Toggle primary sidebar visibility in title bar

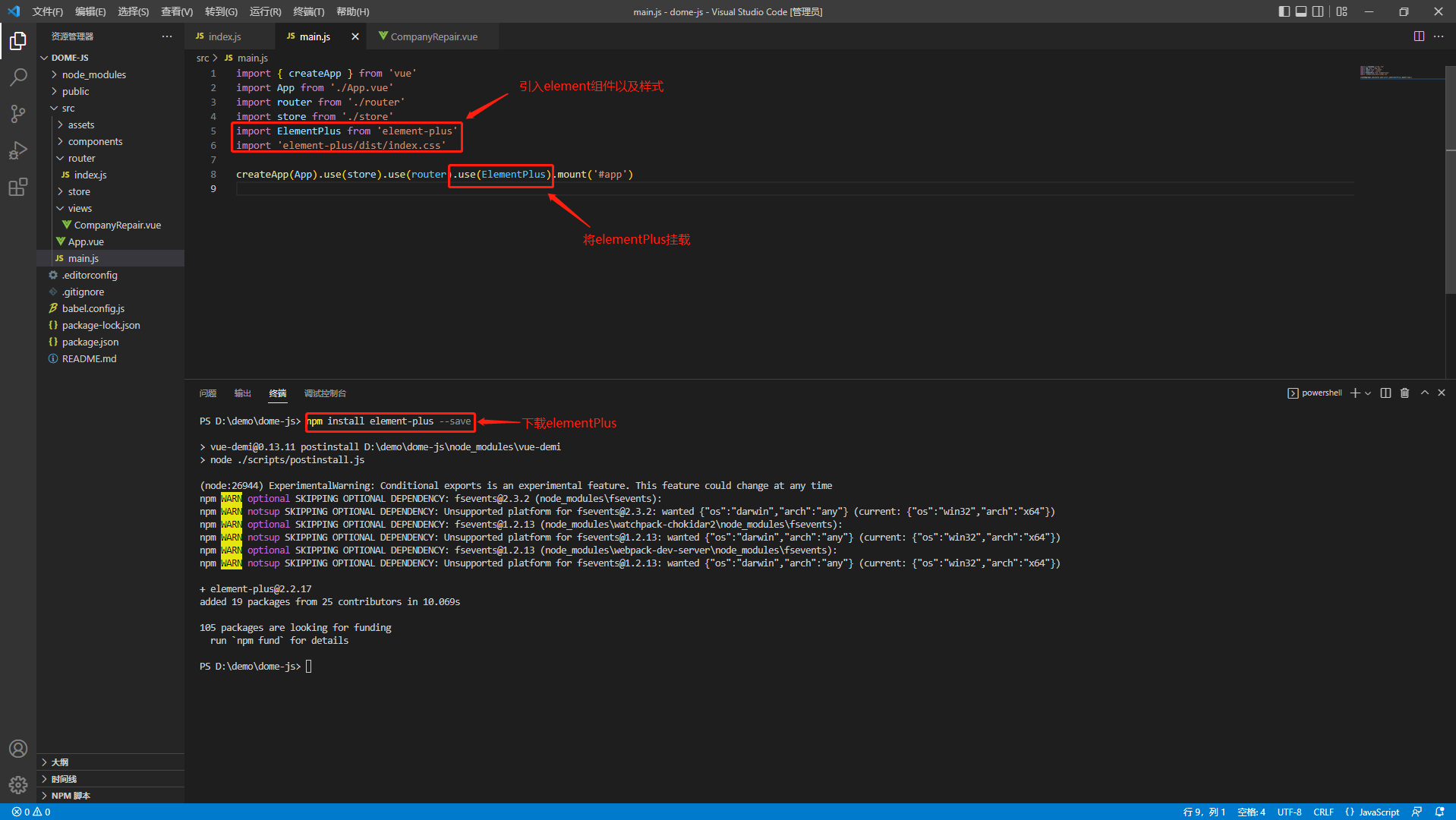(x=1284, y=11)
